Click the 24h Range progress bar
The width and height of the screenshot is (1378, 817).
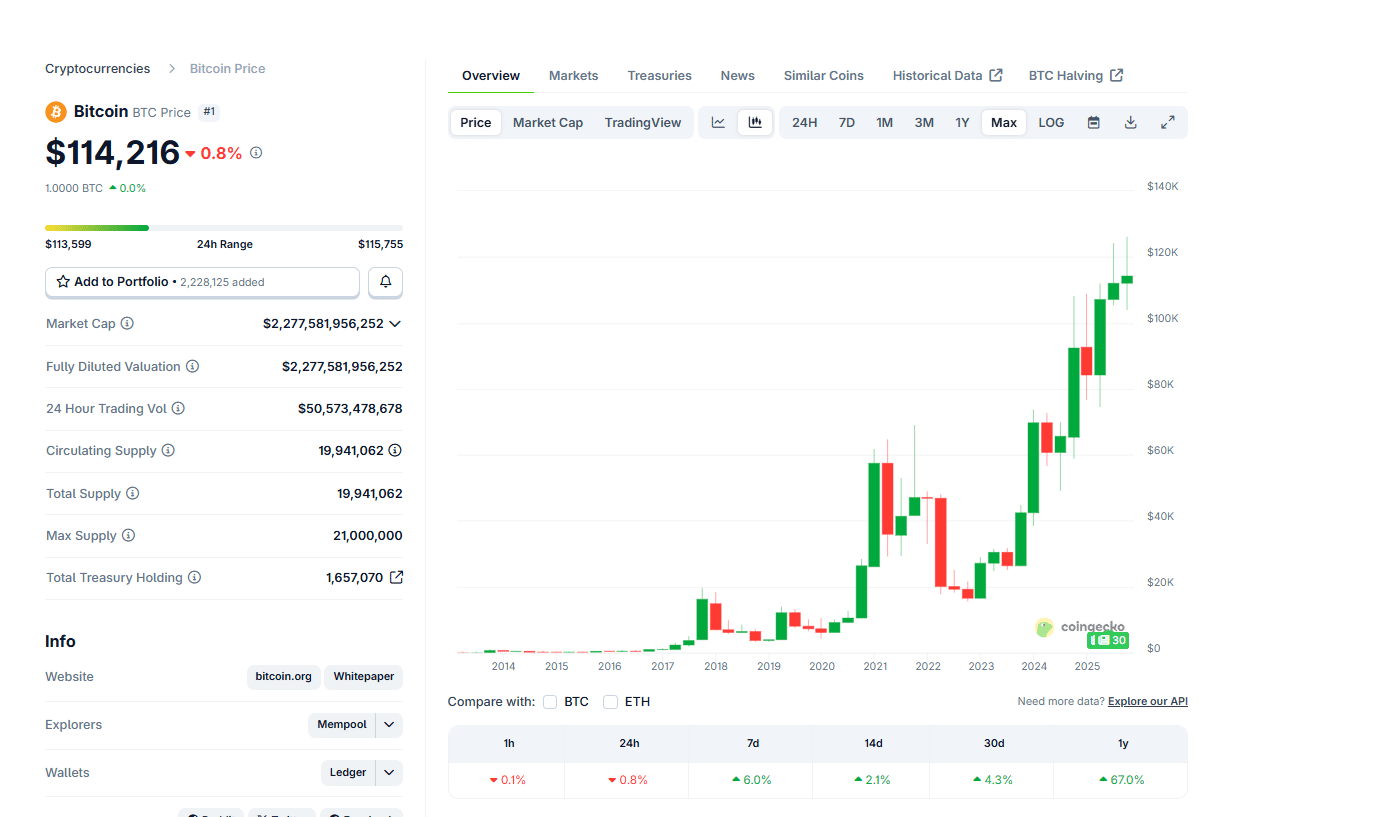point(222,227)
